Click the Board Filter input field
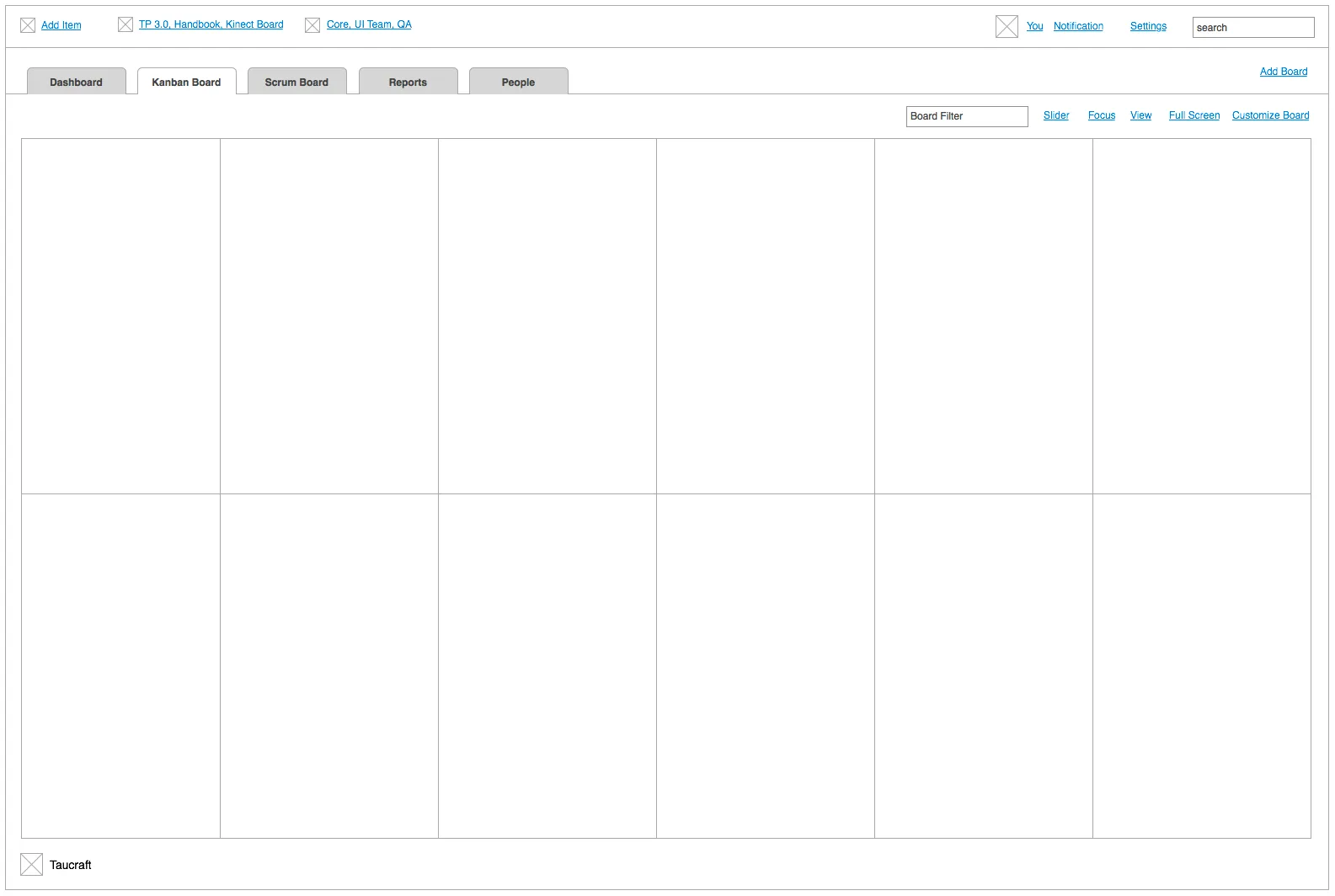 pyautogui.click(x=967, y=116)
